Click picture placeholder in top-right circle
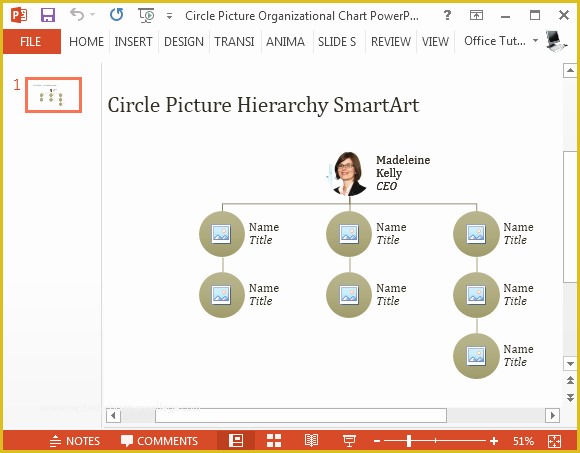580x453 pixels. (476, 234)
